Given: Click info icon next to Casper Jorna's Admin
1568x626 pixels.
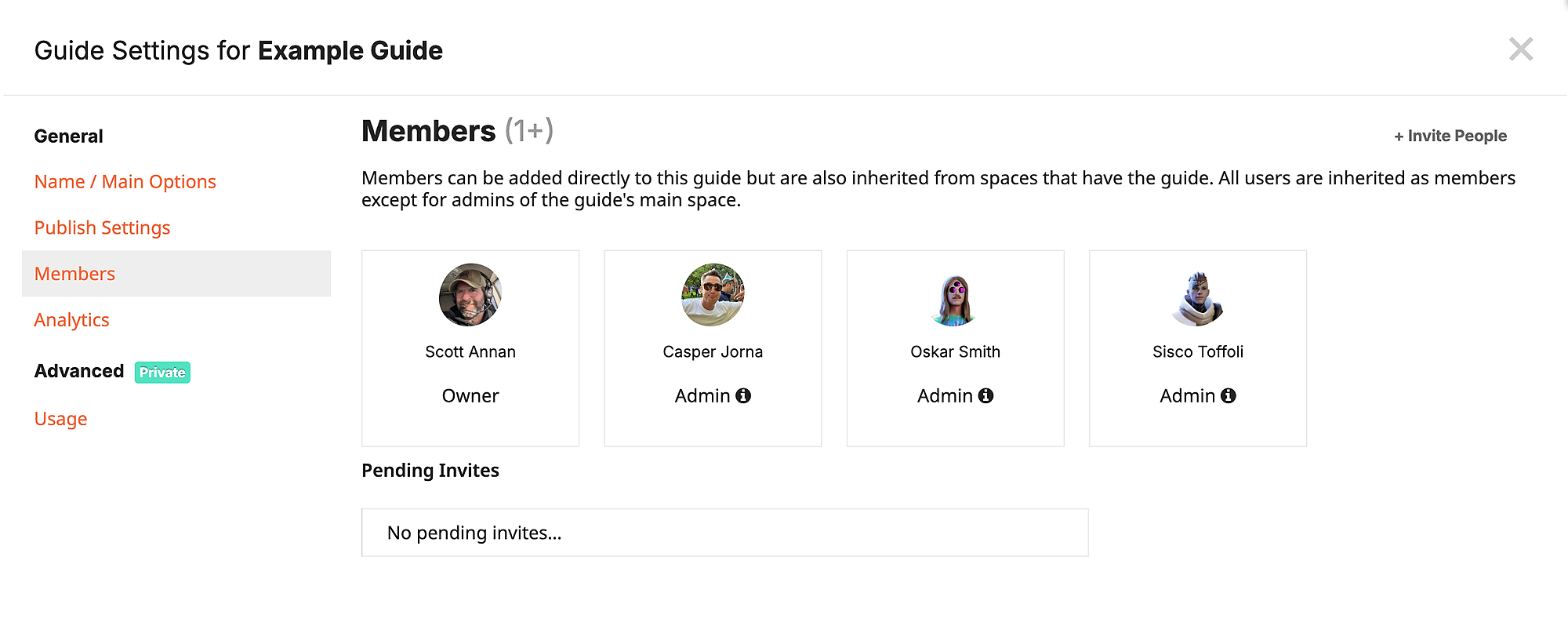Looking at the screenshot, I should pos(743,396).
